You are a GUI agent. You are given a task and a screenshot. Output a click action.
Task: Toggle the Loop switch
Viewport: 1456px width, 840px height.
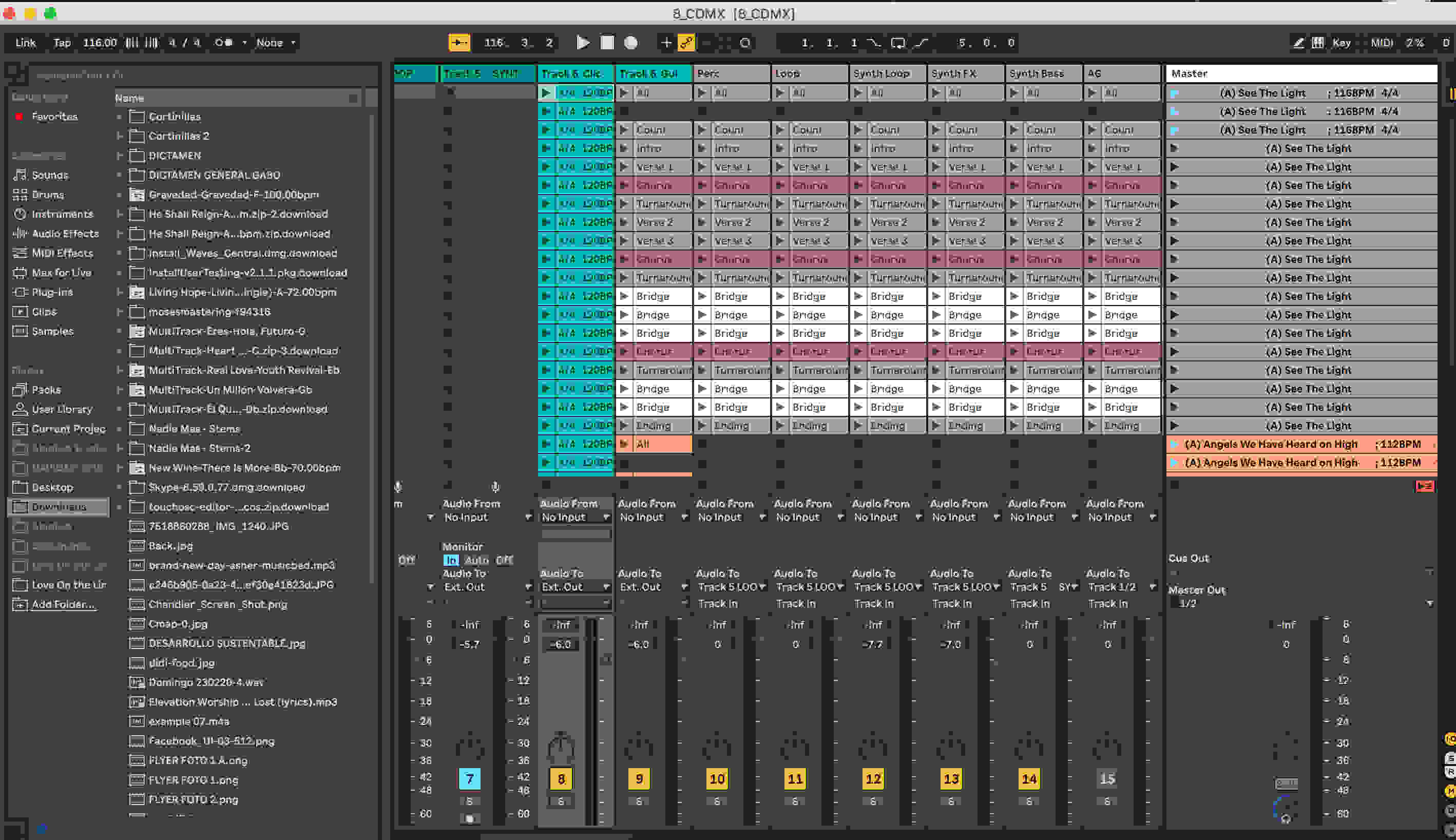pyautogui.click(x=897, y=42)
